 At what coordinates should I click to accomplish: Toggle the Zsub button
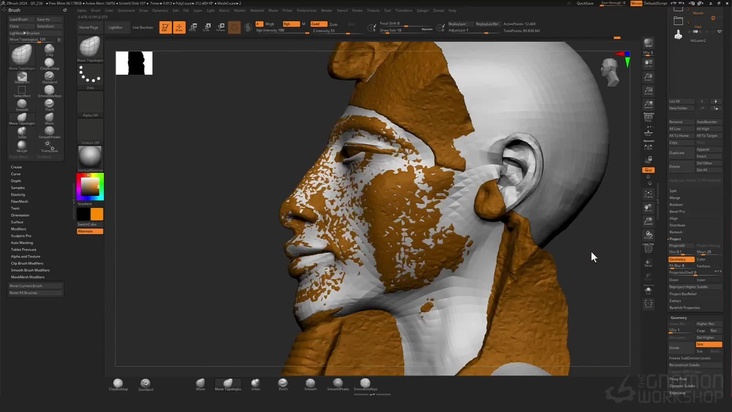coord(333,24)
